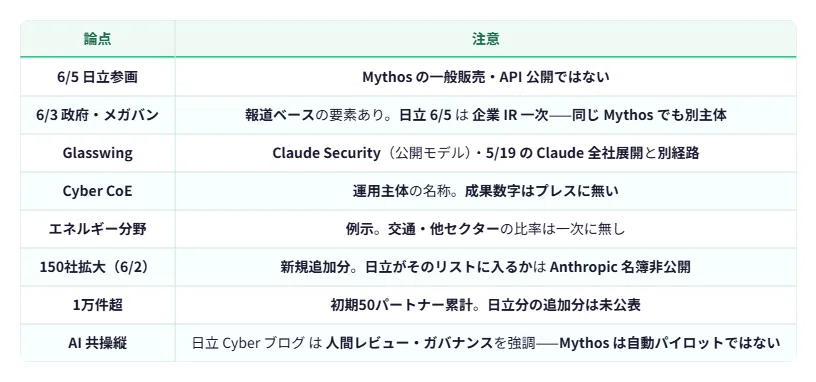Click the note mentioning Anthropic 名簿非公開

click(486, 267)
